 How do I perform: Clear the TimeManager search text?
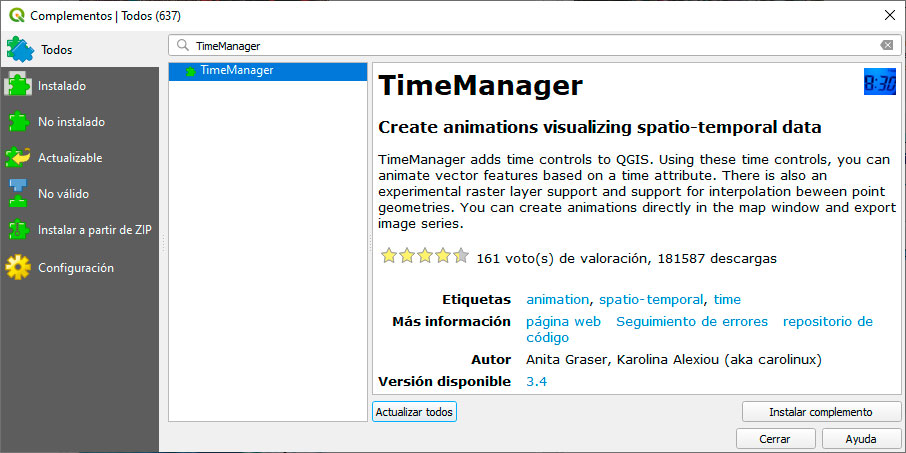coord(886,46)
